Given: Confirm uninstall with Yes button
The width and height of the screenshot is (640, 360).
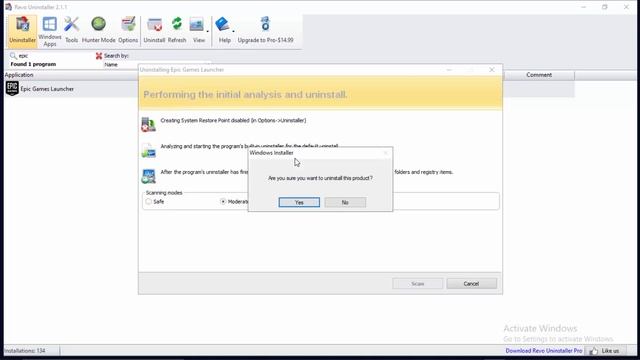Looking at the screenshot, I should pos(299,202).
